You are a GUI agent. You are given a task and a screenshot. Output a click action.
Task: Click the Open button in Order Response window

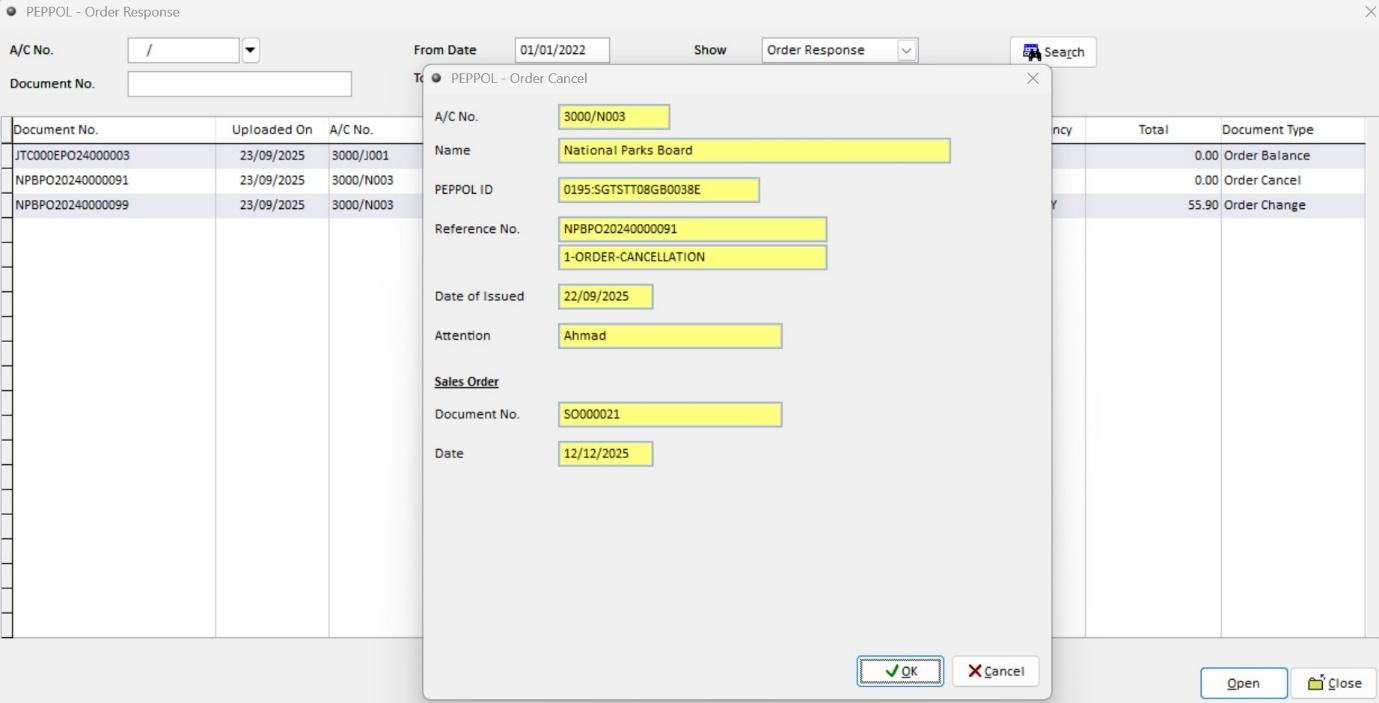(x=1243, y=683)
